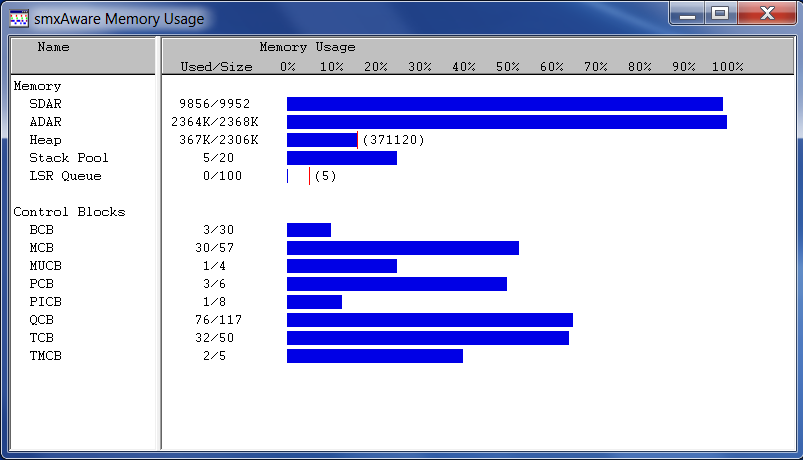Image resolution: width=803 pixels, height=461 pixels.
Task: Click the (5) LSR Queue peak label
Action: tap(325, 176)
